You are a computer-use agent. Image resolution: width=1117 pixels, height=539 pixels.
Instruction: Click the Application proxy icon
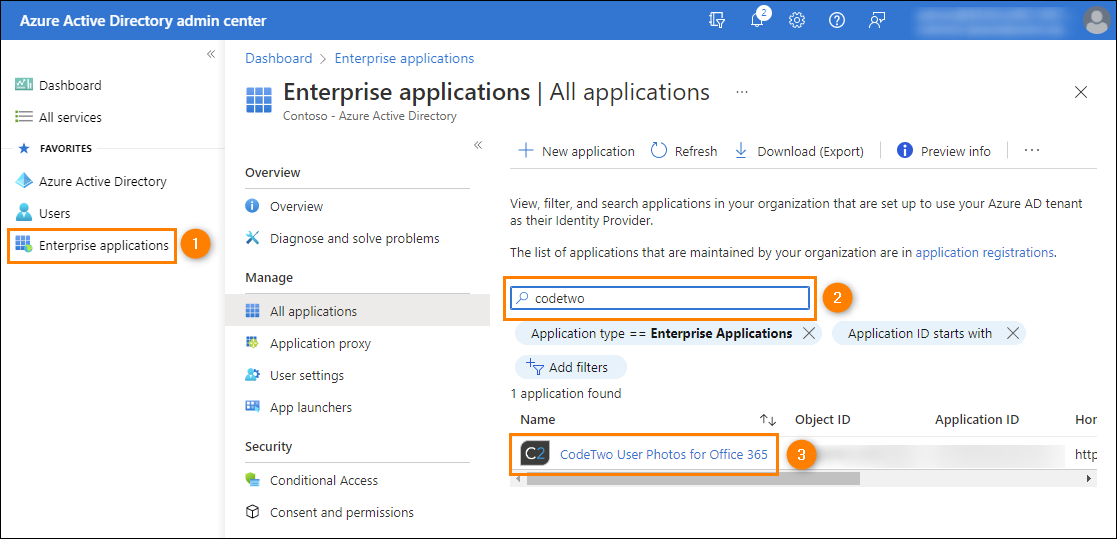click(252, 343)
